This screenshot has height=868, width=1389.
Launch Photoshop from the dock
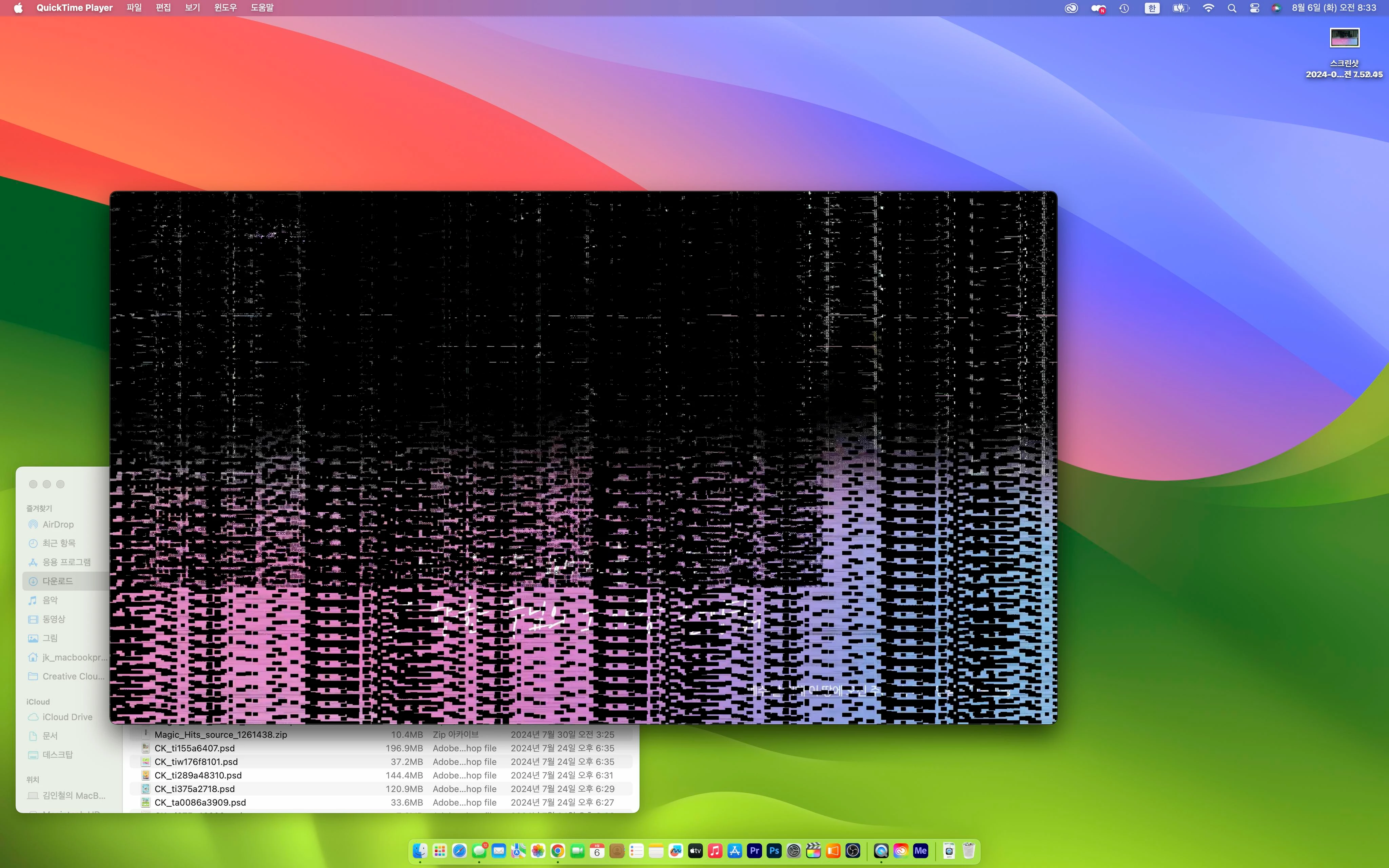[774, 851]
